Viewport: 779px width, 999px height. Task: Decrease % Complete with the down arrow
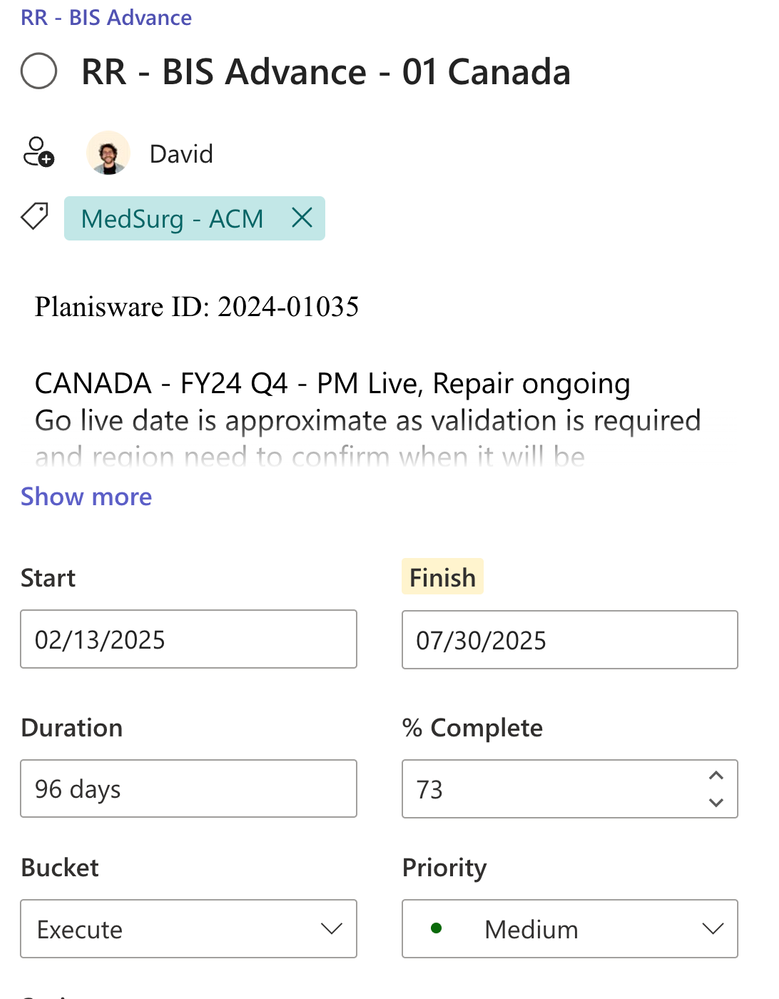click(x=715, y=801)
